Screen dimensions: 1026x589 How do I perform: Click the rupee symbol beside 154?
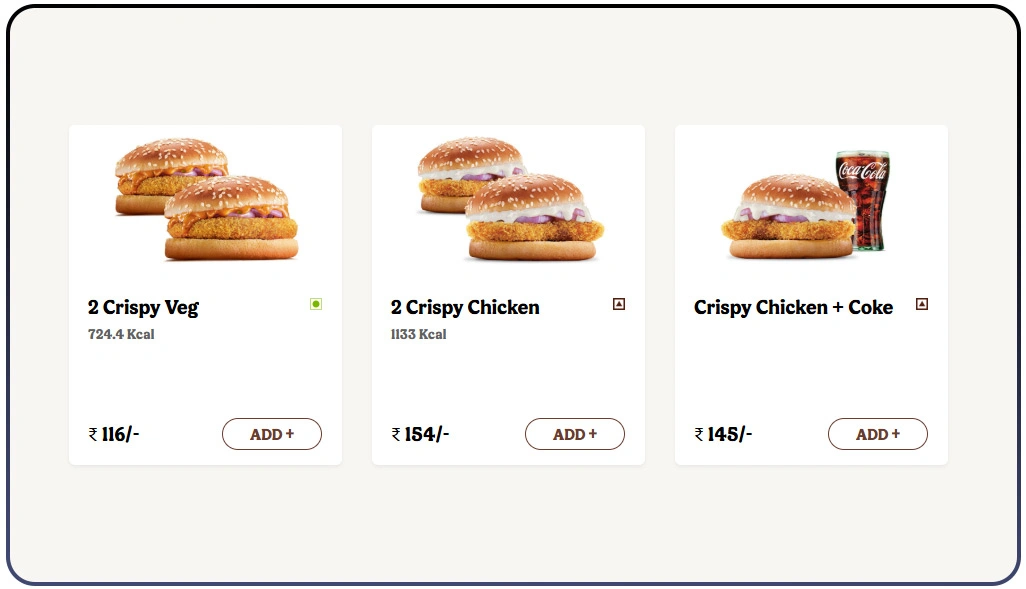(395, 433)
